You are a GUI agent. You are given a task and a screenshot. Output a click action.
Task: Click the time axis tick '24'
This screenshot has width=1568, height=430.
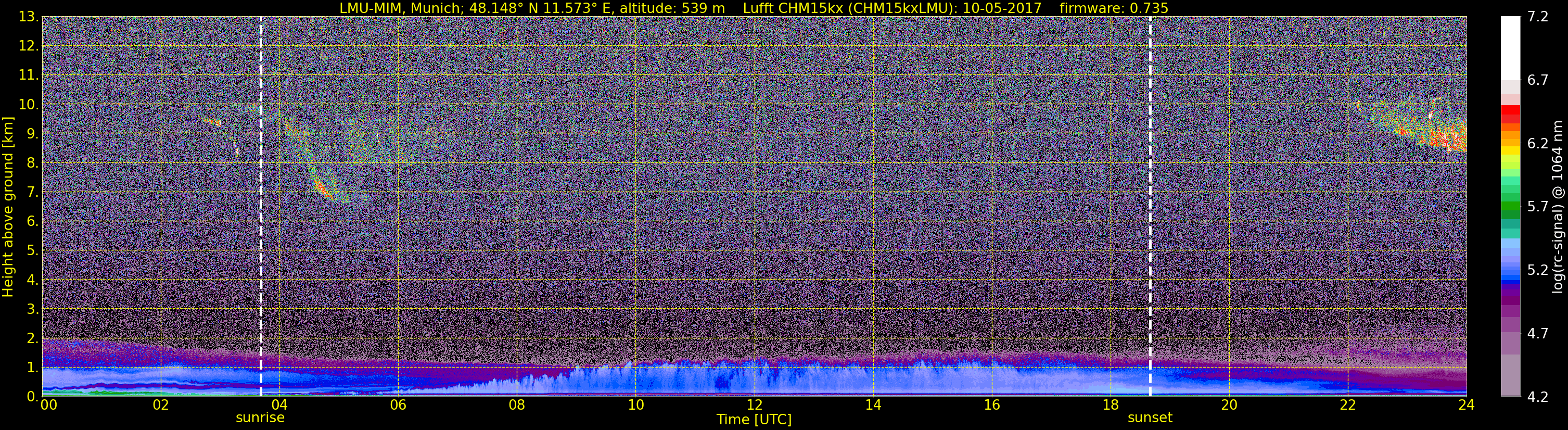click(x=1467, y=406)
